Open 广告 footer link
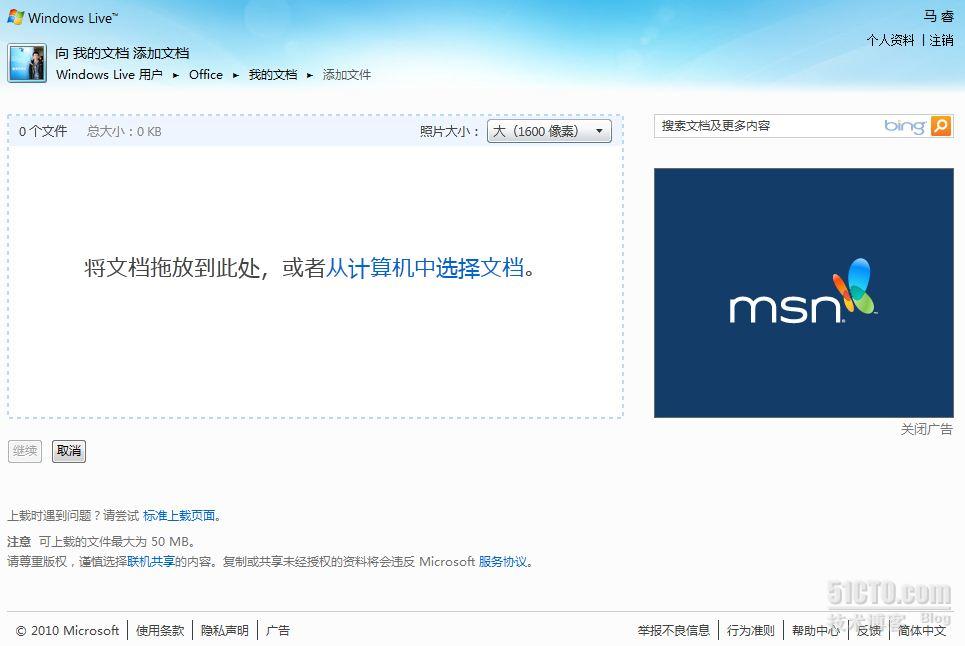 pos(278,631)
